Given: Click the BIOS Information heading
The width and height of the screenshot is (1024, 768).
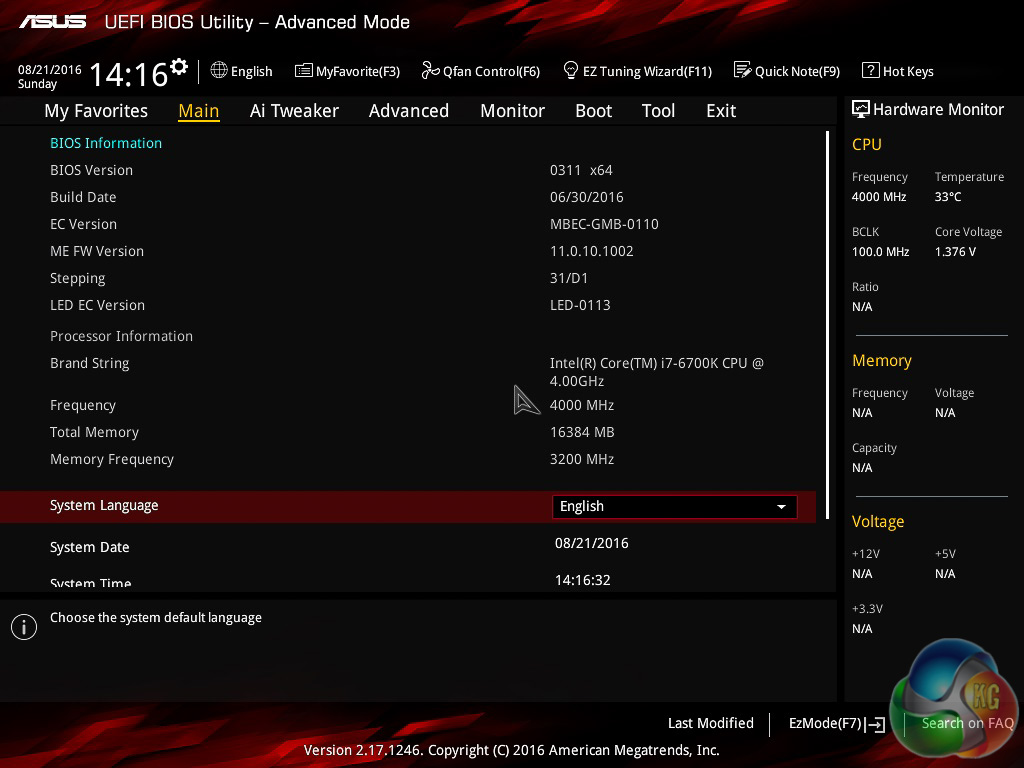Looking at the screenshot, I should coord(106,143).
